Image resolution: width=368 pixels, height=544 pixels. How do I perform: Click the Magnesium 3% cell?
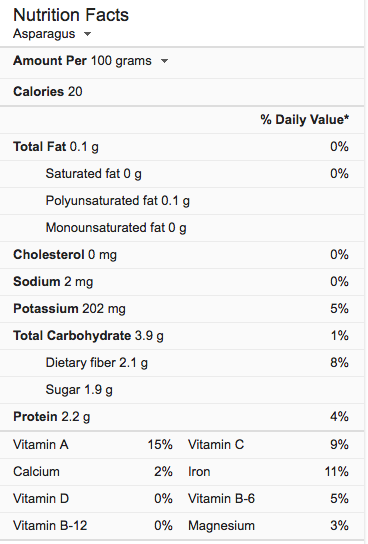[268, 526]
